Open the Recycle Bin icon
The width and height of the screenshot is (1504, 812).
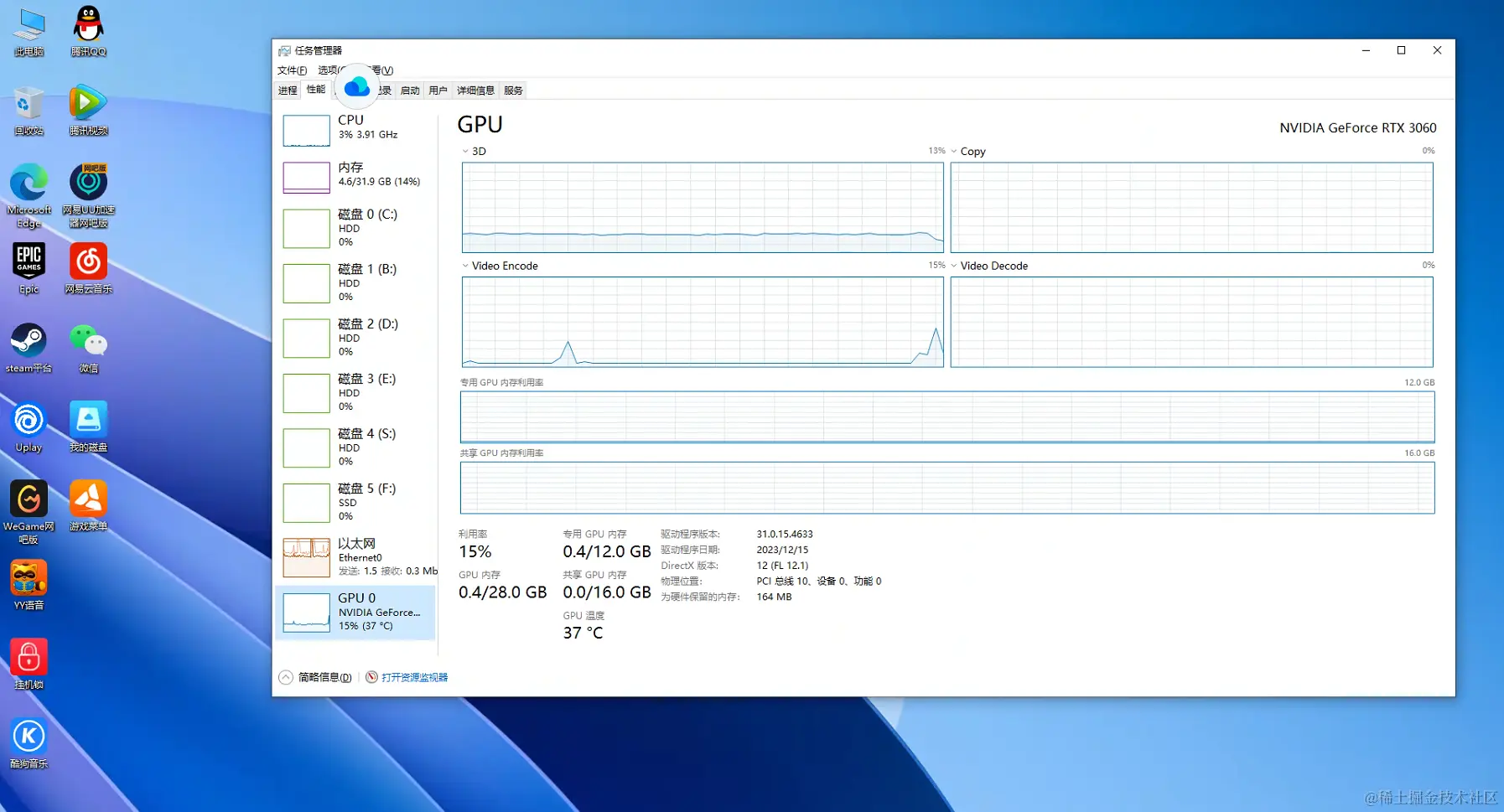[29, 110]
